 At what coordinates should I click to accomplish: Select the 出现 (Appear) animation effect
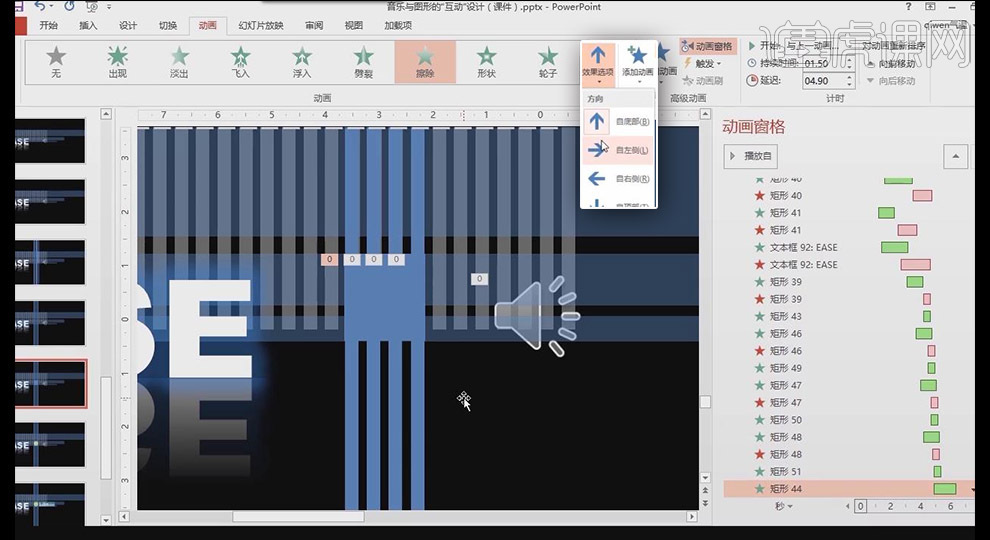coord(118,61)
